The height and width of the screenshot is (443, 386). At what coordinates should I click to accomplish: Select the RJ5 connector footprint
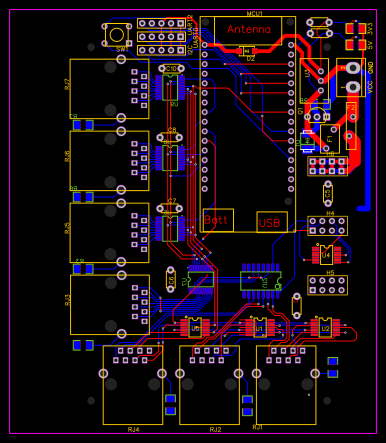click(109, 233)
